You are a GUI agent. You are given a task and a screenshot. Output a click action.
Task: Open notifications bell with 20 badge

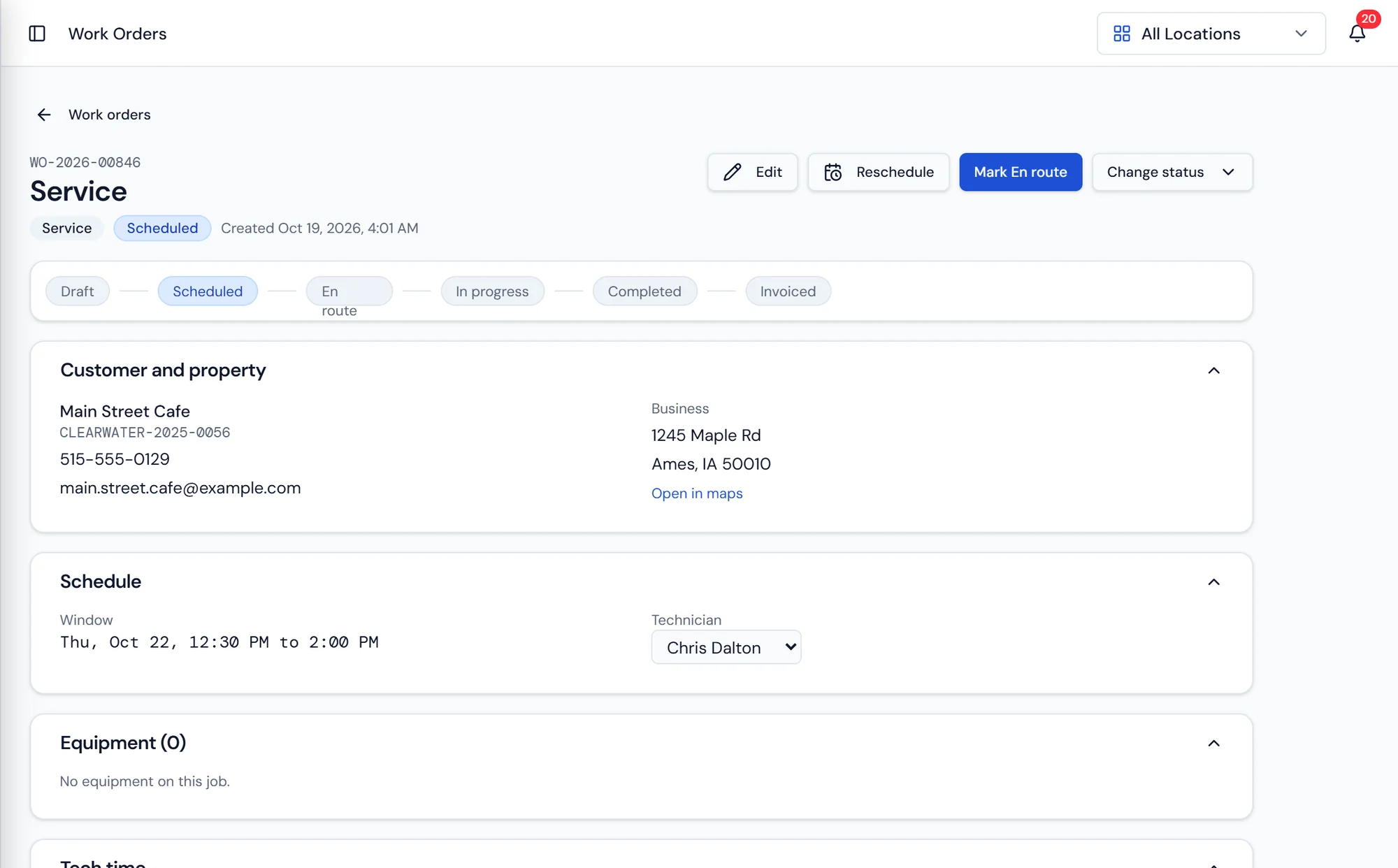tap(1357, 33)
